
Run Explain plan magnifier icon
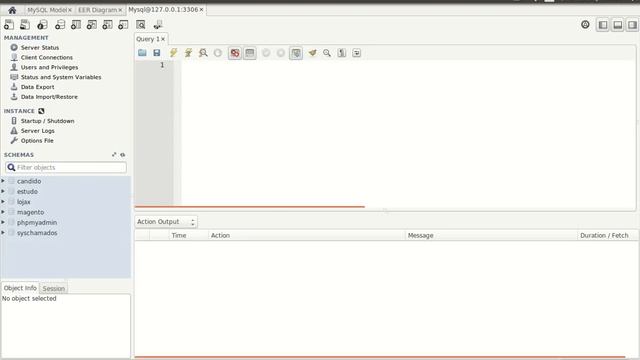pyautogui.click(x=203, y=53)
